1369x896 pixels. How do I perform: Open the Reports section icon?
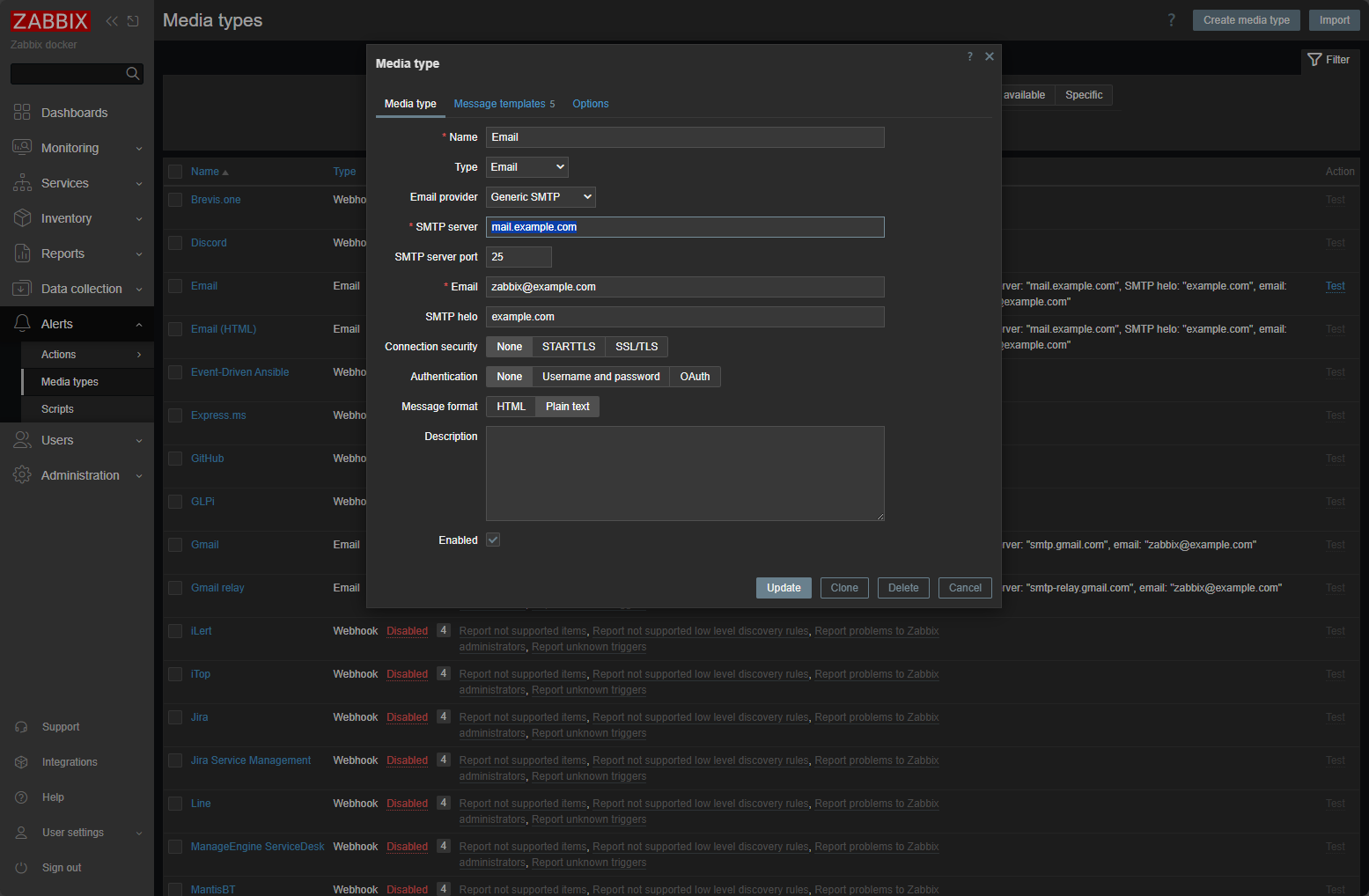[x=21, y=253]
